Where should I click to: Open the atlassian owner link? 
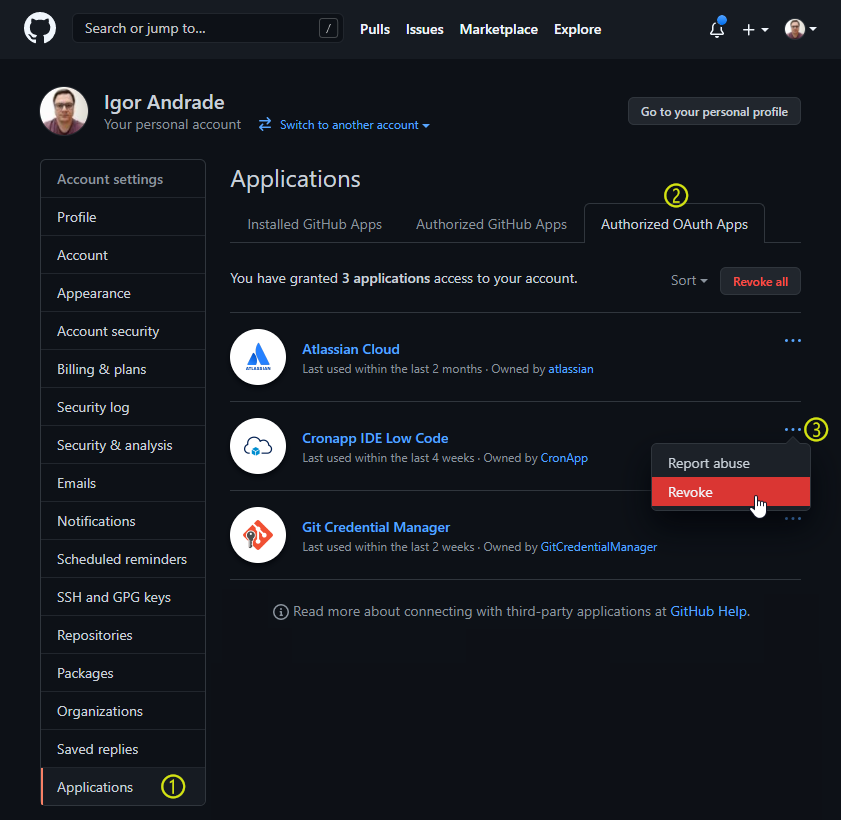coord(571,369)
